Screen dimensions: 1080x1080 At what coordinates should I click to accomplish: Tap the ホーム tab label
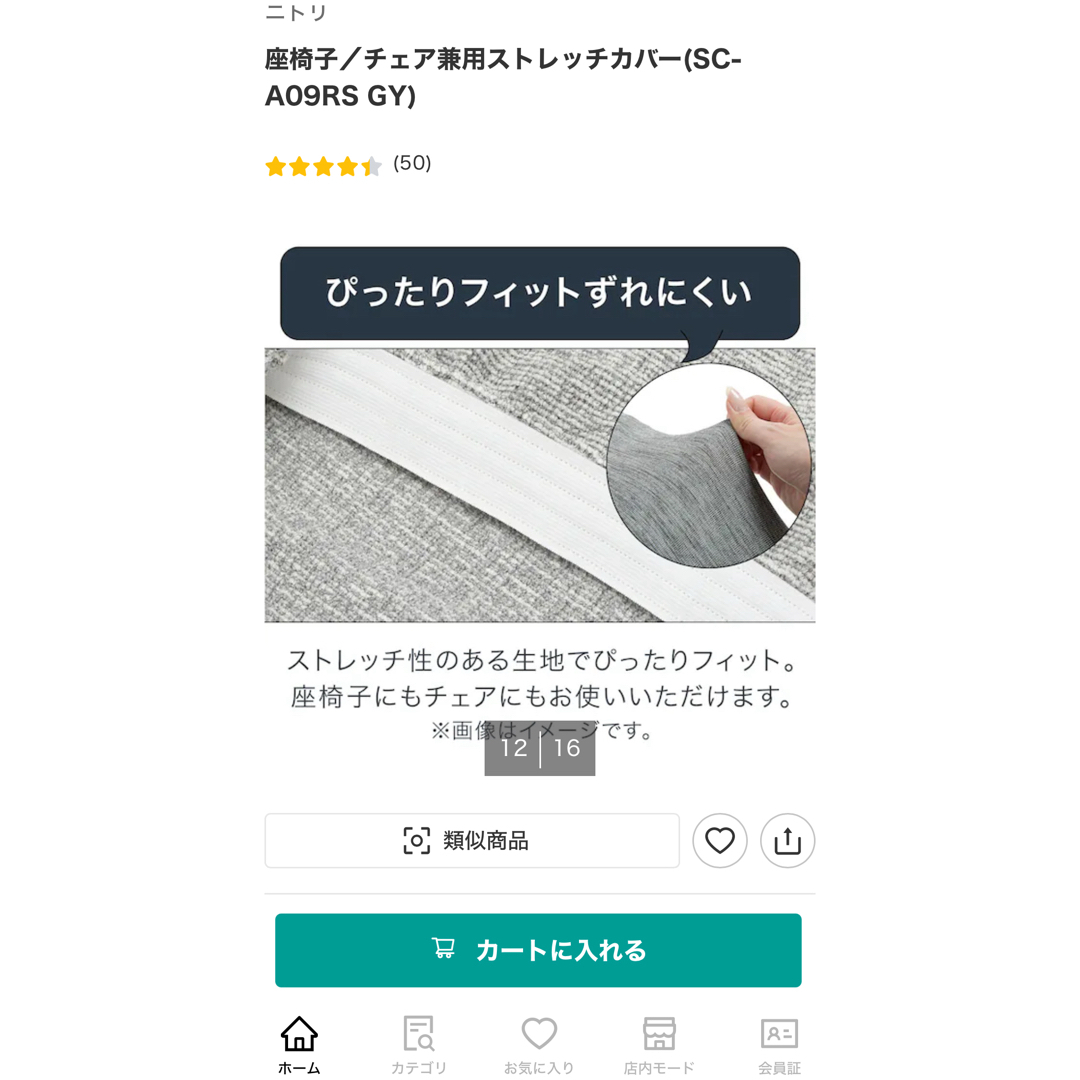pyautogui.click(x=299, y=1068)
